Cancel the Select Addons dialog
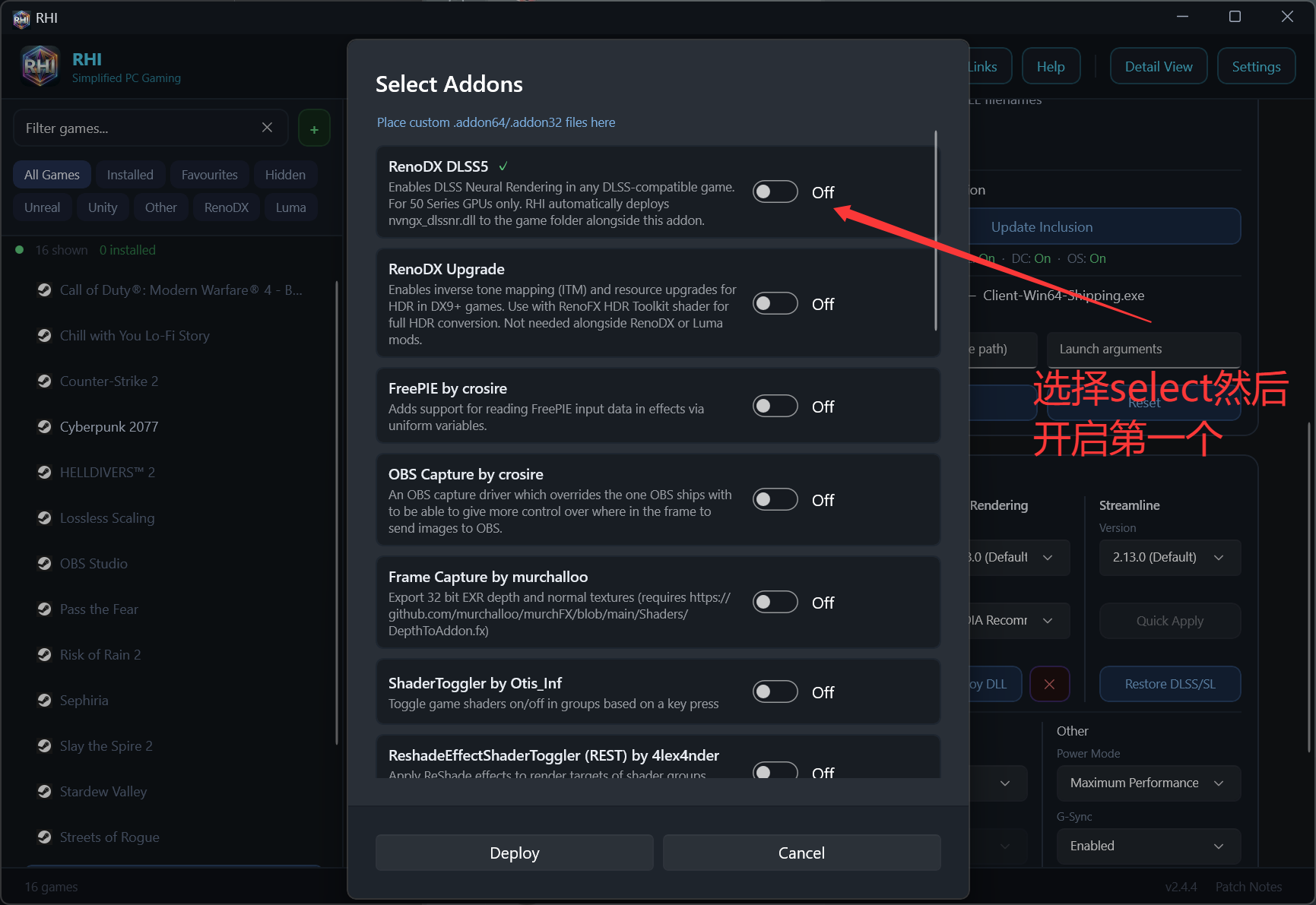 coord(801,853)
